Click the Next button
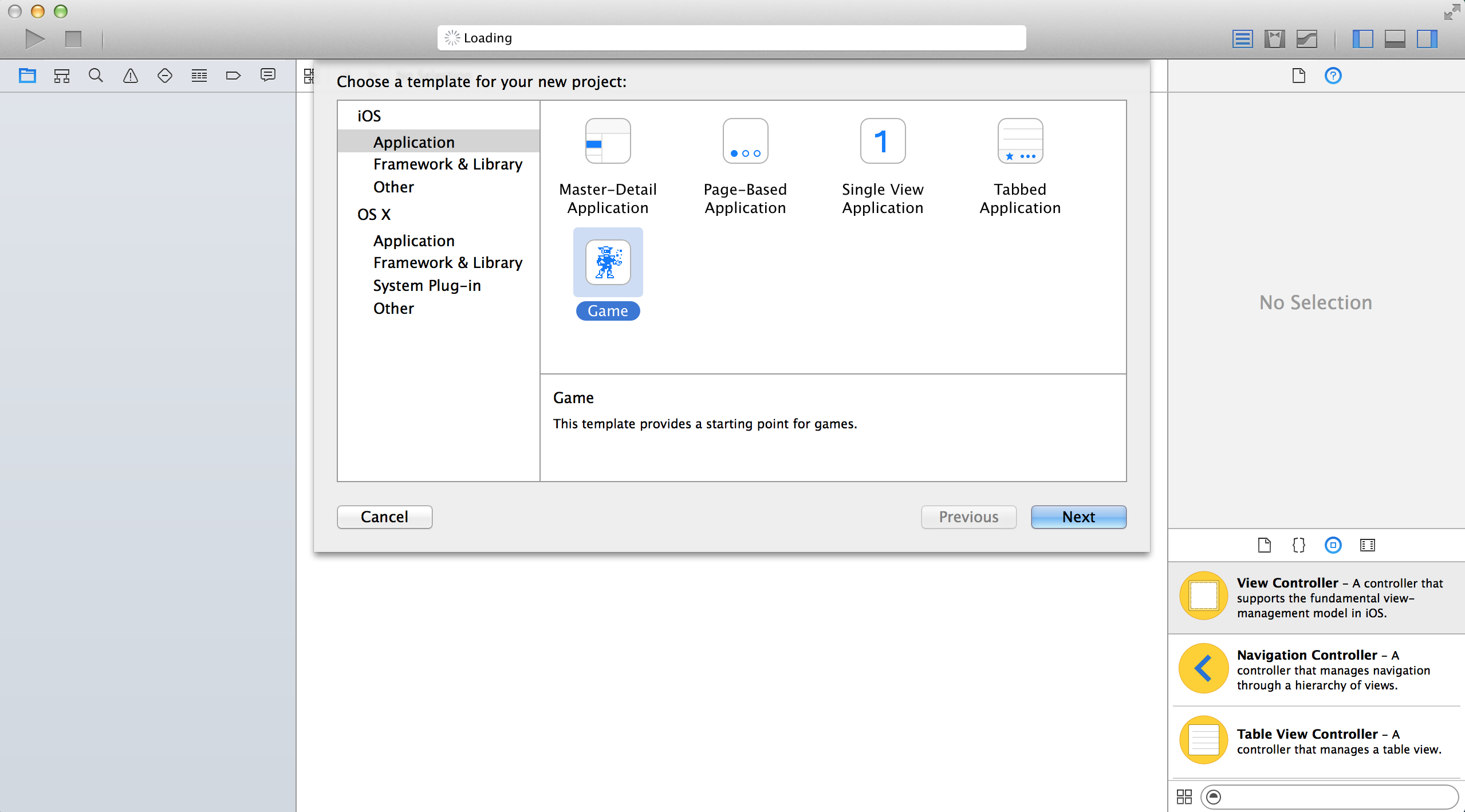 [1079, 517]
